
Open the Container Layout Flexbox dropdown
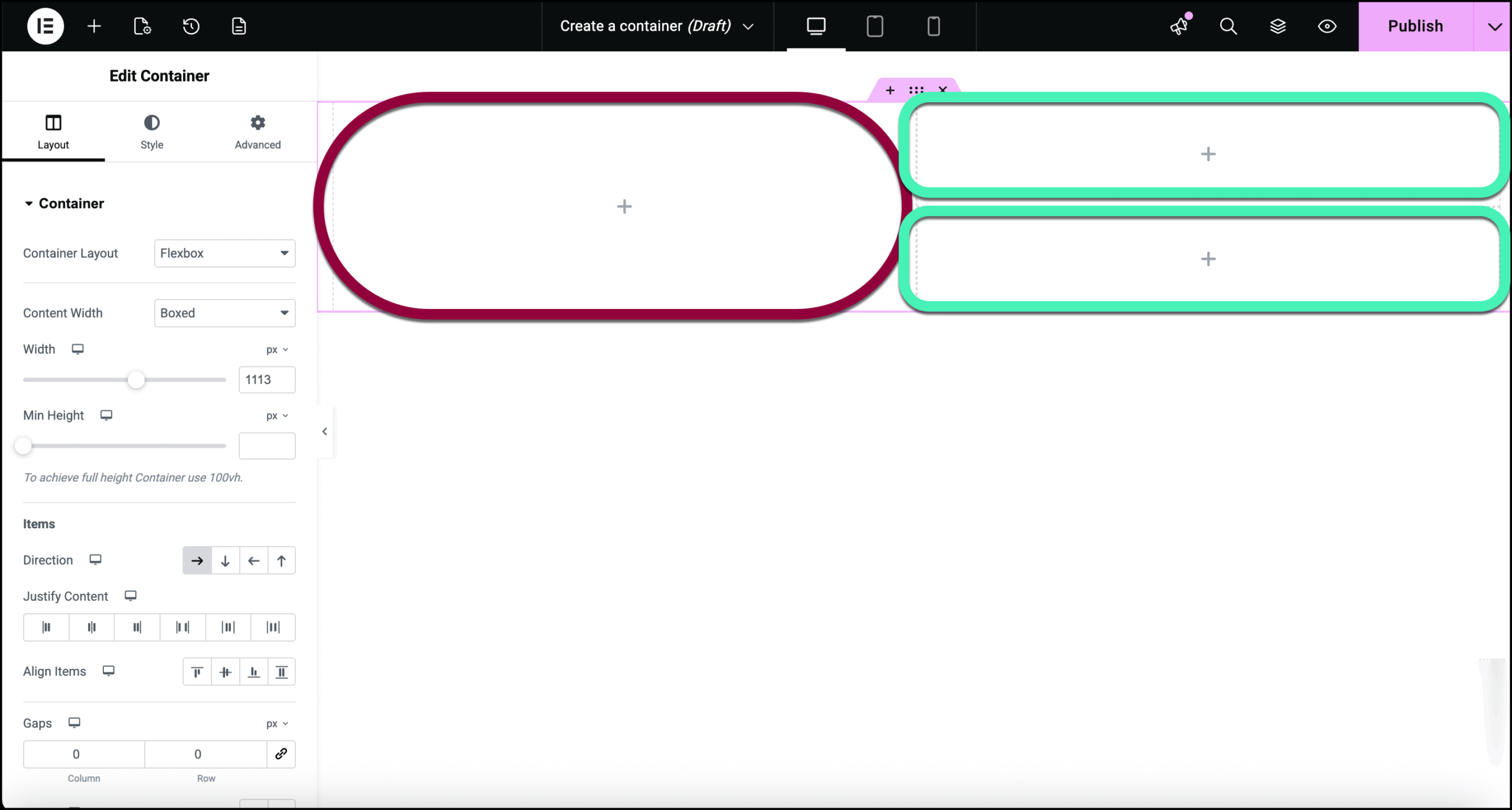pos(224,253)
